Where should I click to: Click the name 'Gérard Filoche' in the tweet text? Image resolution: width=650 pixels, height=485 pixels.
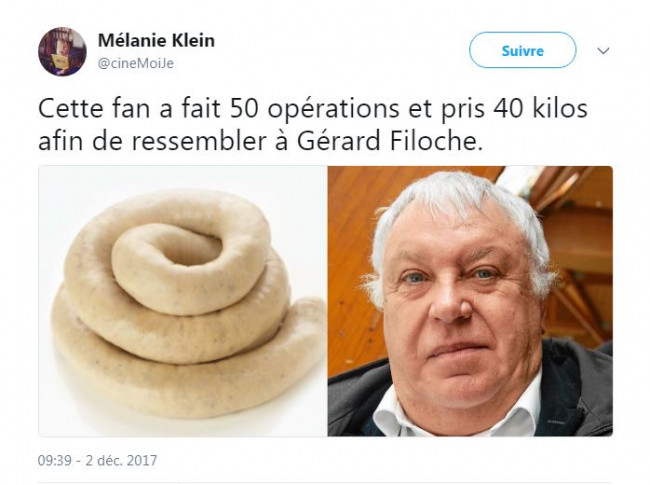point(390,141)
